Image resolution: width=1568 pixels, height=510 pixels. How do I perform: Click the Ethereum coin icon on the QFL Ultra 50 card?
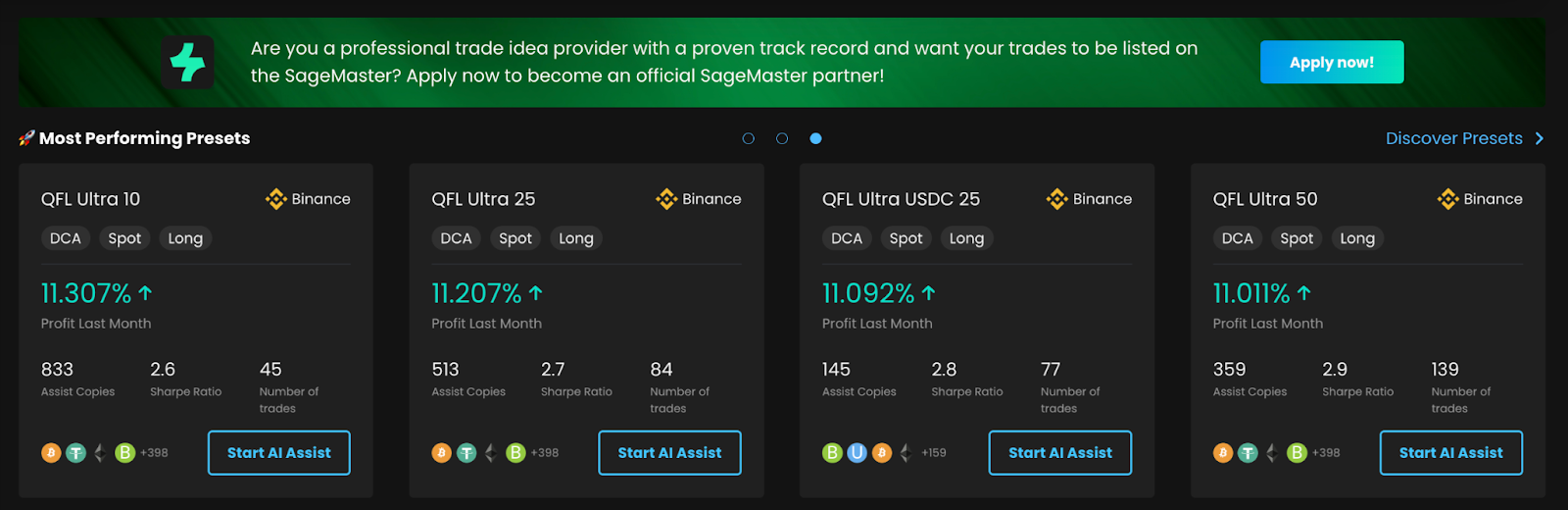1272,453
